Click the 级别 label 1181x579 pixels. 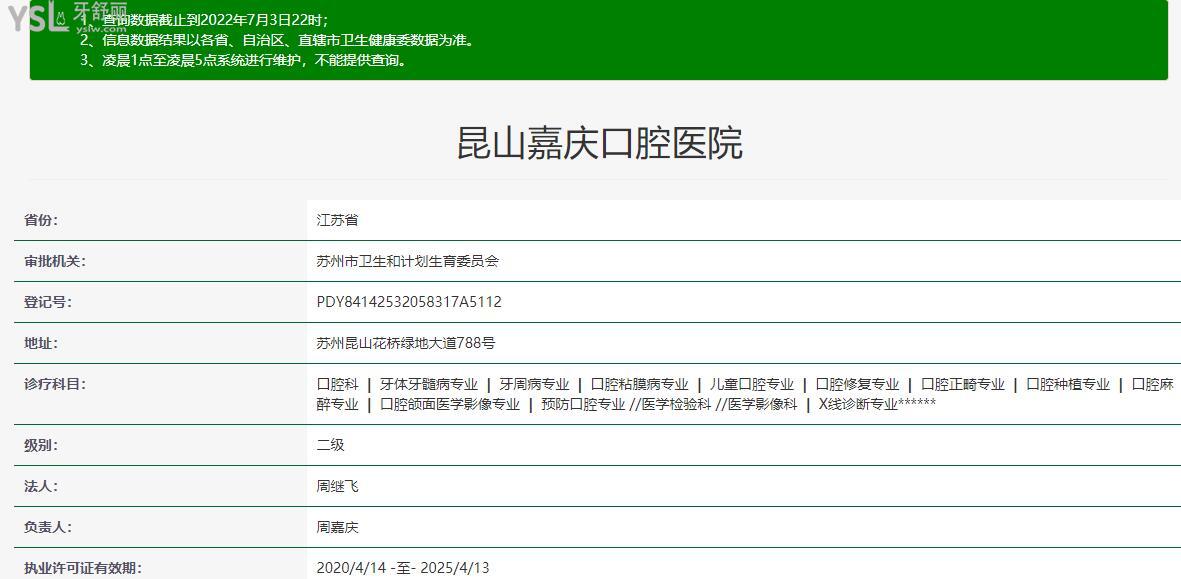(x=41, y=445)
